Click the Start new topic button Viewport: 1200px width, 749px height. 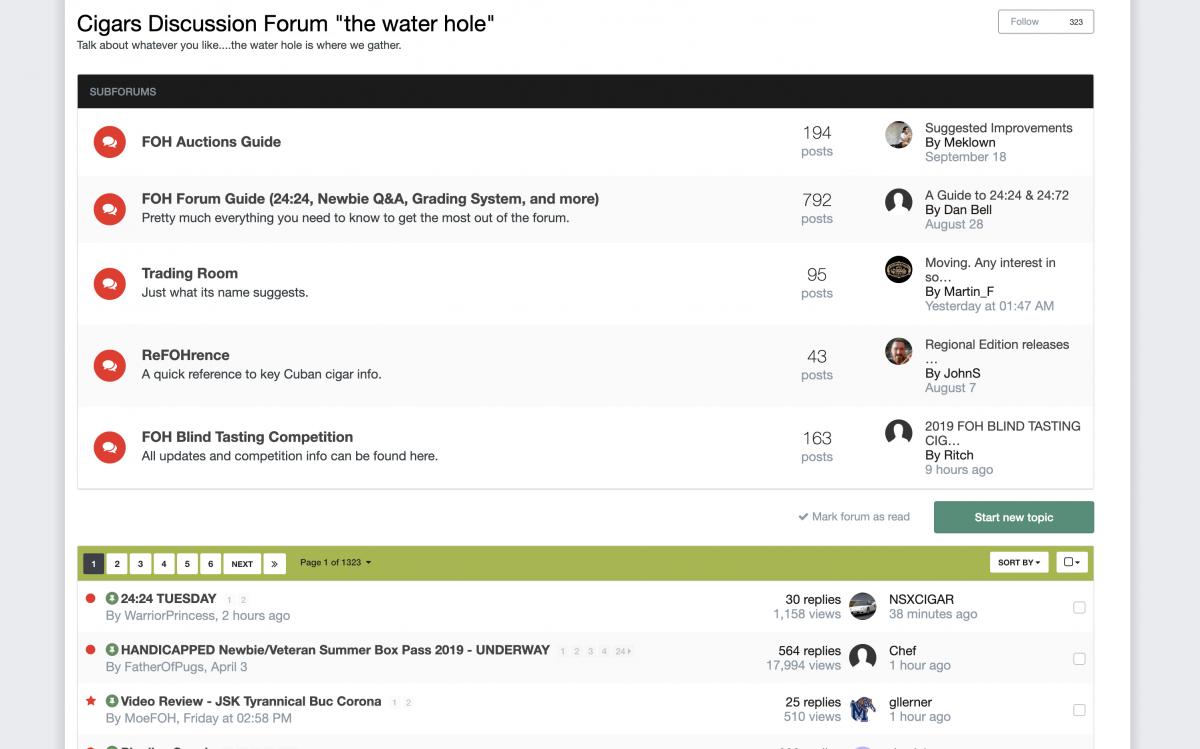(1014, 517)
